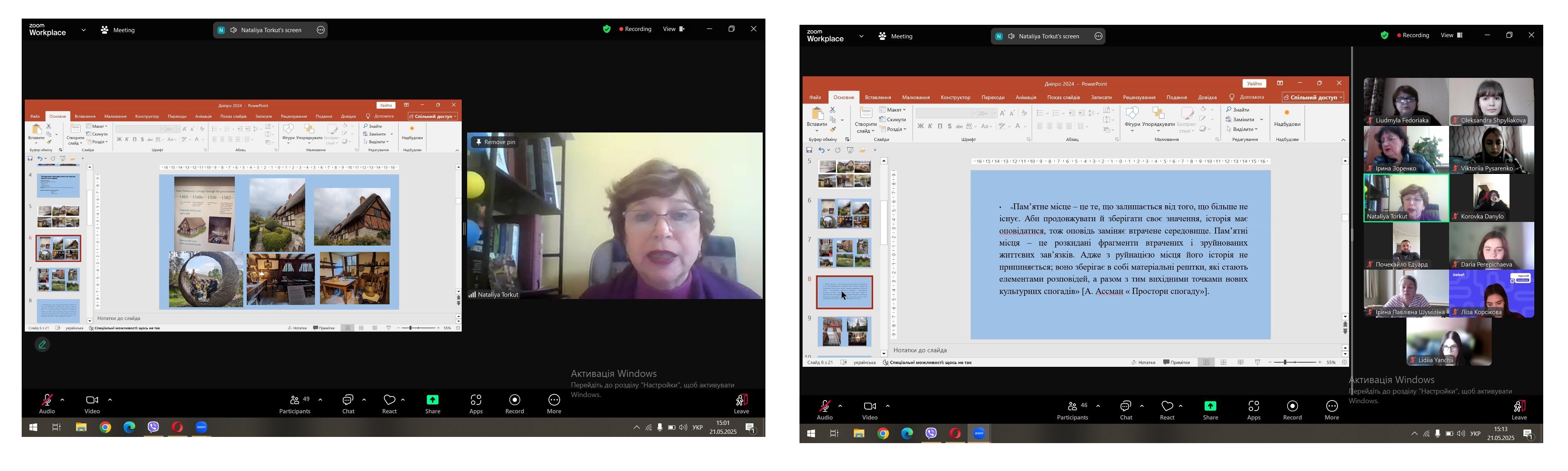Image resolution: width=1568 pixels, height=471 pixels.
Task: Select Liudmyla Fedoriaka's video thumbnail
Action: coord(1405,101)
